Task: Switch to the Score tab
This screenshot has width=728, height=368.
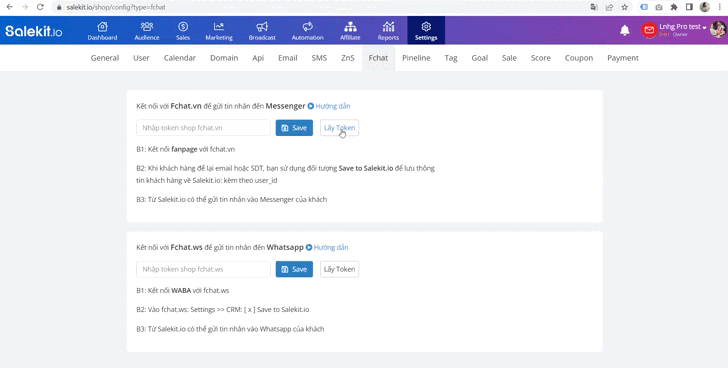Action: (x=541, y=58)
